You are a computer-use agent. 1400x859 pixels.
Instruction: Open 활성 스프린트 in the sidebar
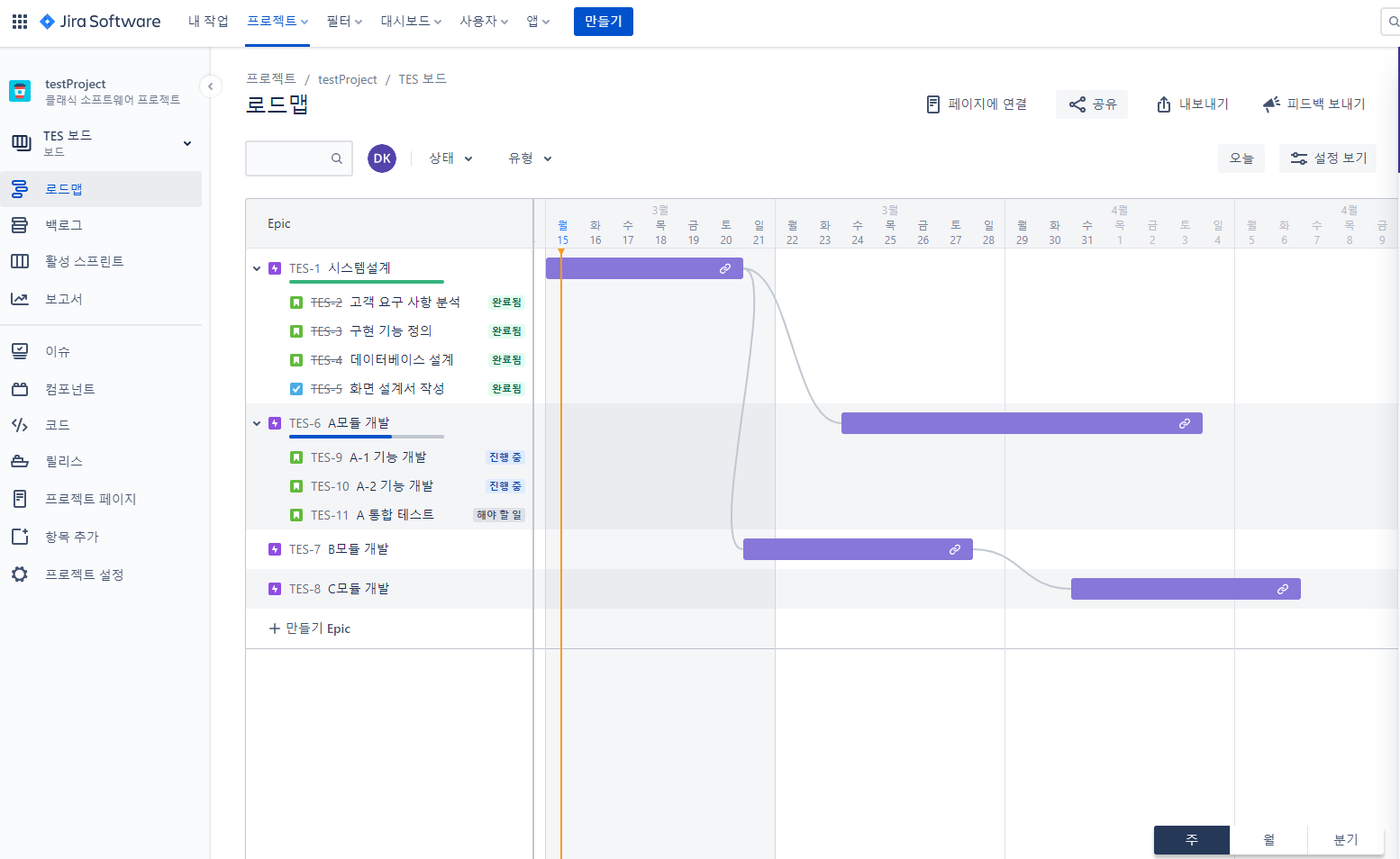[x=101, y=261]
